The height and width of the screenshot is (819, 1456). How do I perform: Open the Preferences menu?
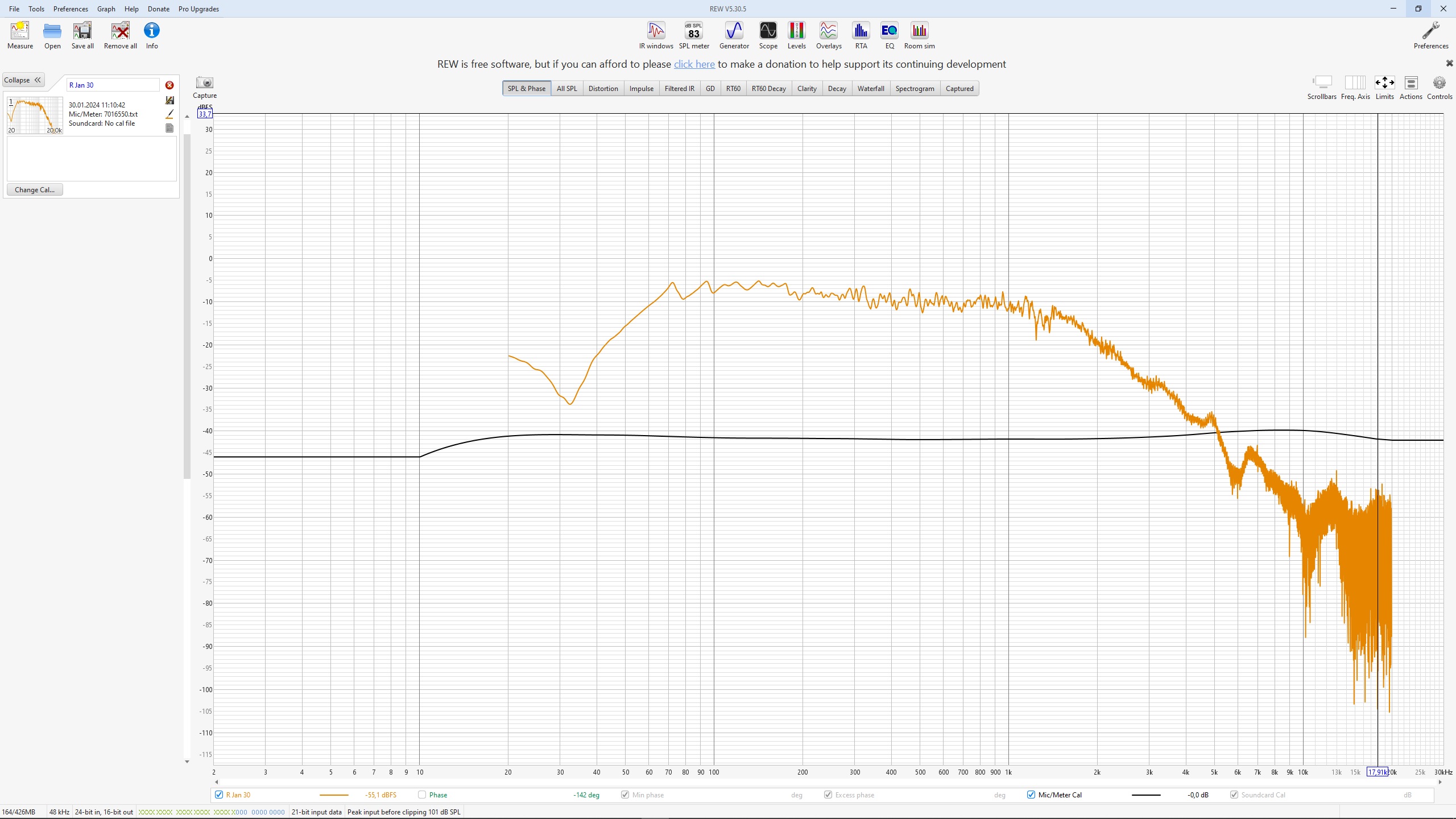[71, 9]
